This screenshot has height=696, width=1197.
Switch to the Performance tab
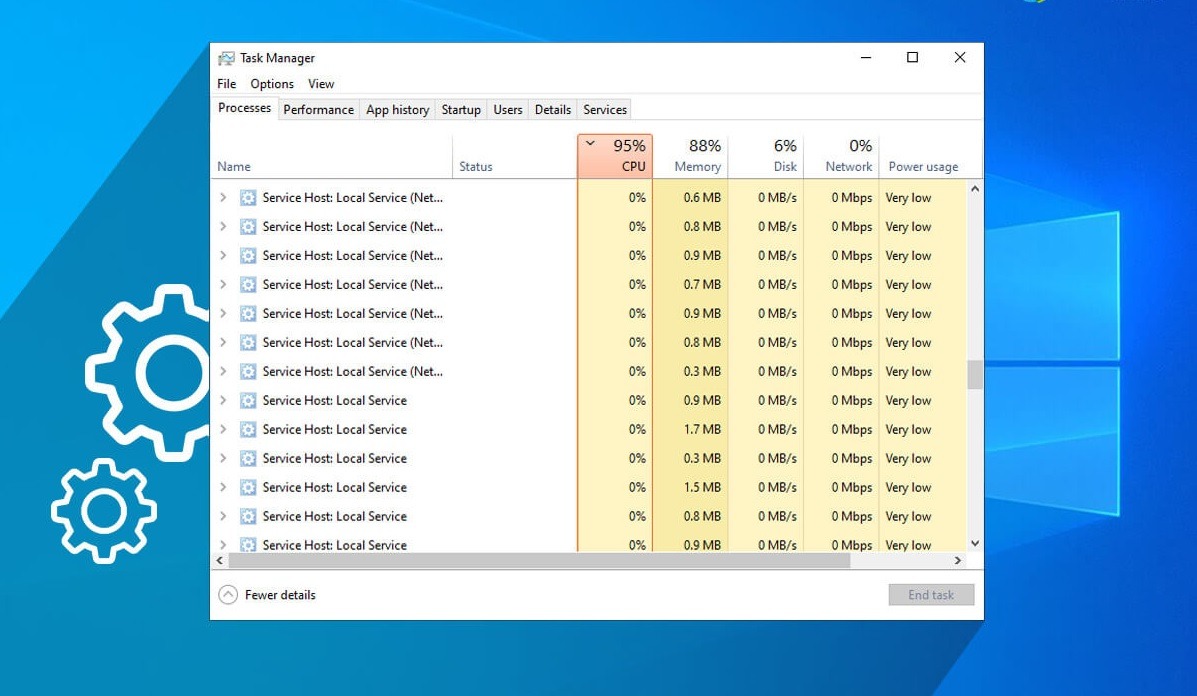[318, 109]
